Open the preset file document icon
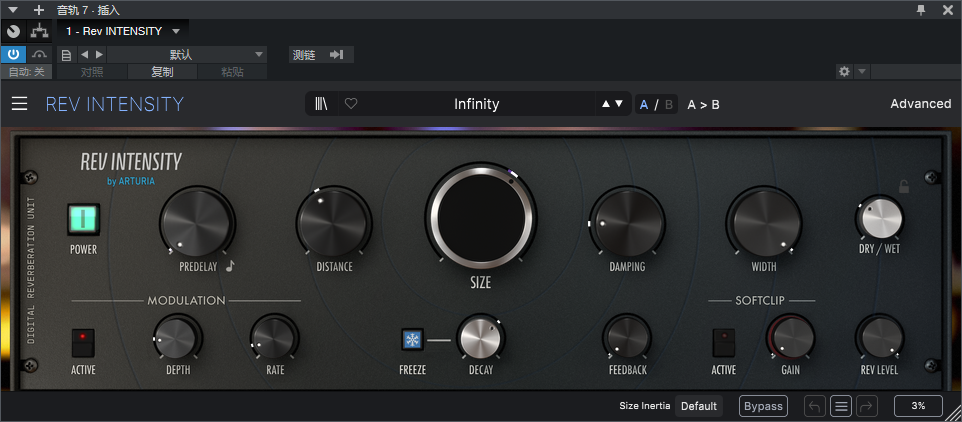This screenshot has height=422, width=962. click(x=67, y=55)
